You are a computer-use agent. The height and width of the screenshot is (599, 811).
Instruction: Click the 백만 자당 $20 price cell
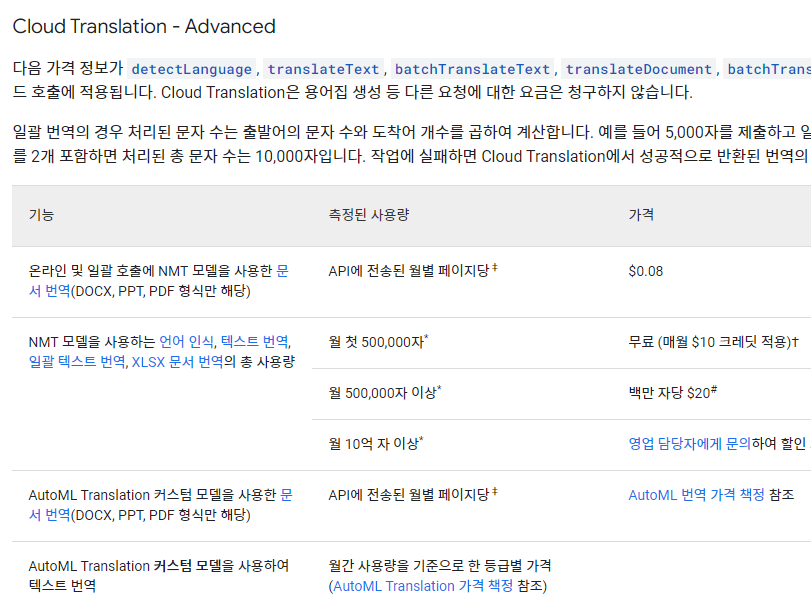click(x=672, y=393)
